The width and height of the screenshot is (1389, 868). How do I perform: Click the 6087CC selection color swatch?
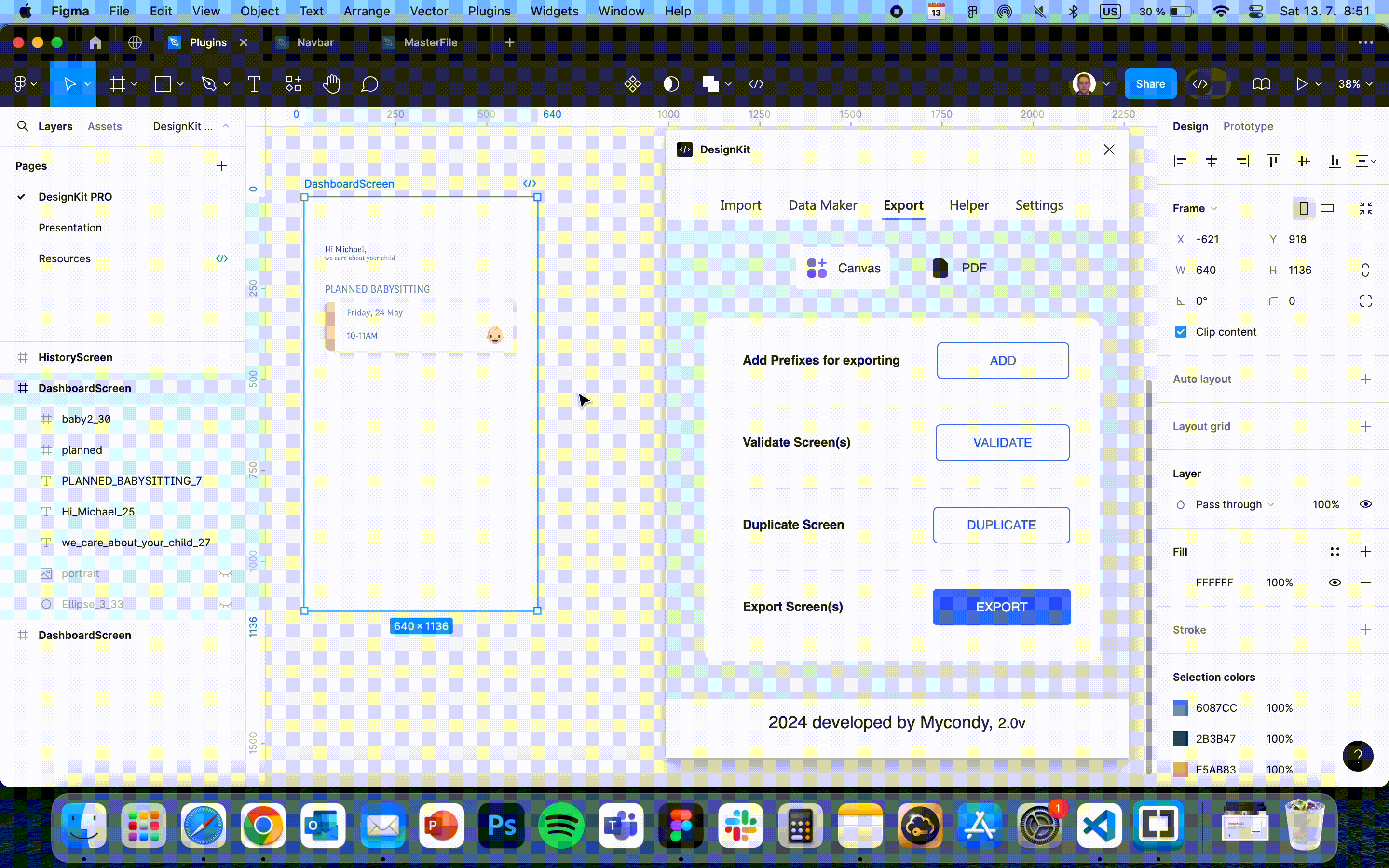point(1180,708)
